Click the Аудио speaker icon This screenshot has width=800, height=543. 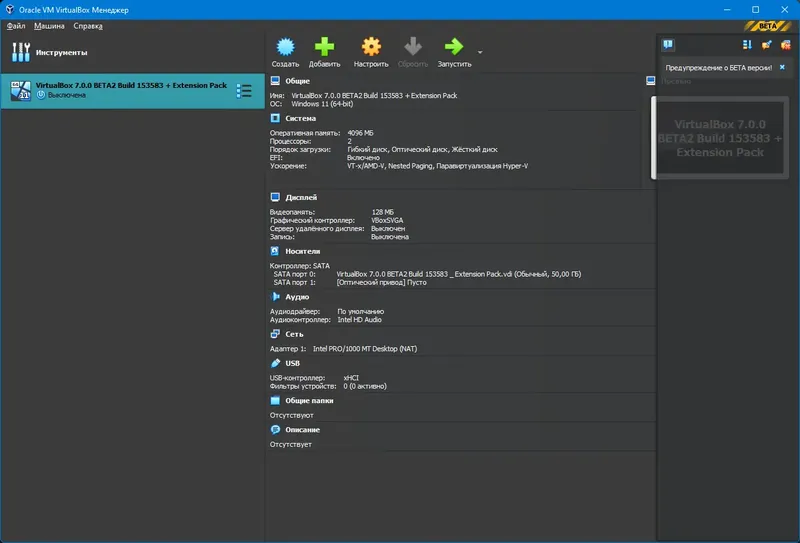click(275, 297)
